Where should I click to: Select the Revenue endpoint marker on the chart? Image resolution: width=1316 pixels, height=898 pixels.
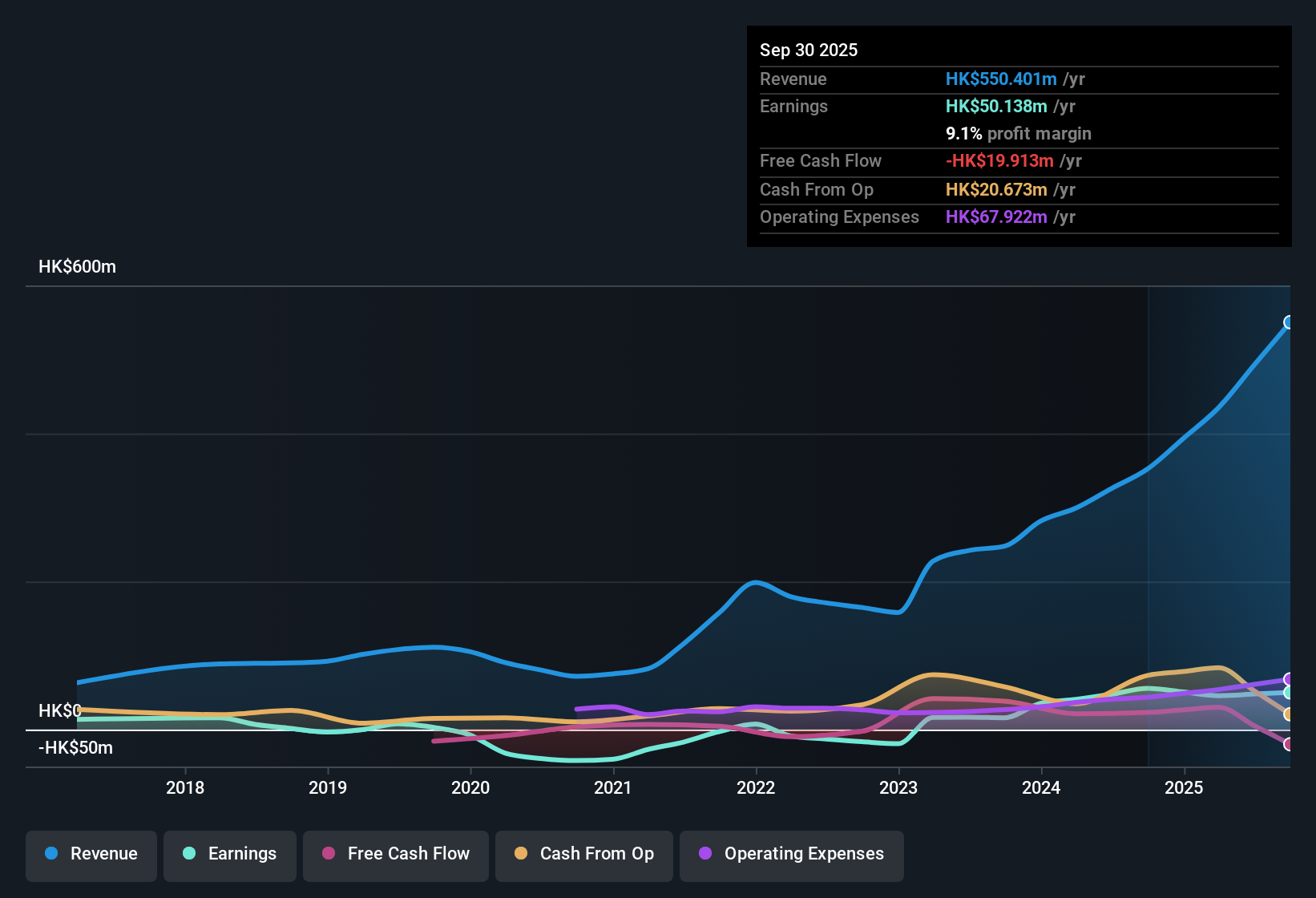pos(1289,322)
